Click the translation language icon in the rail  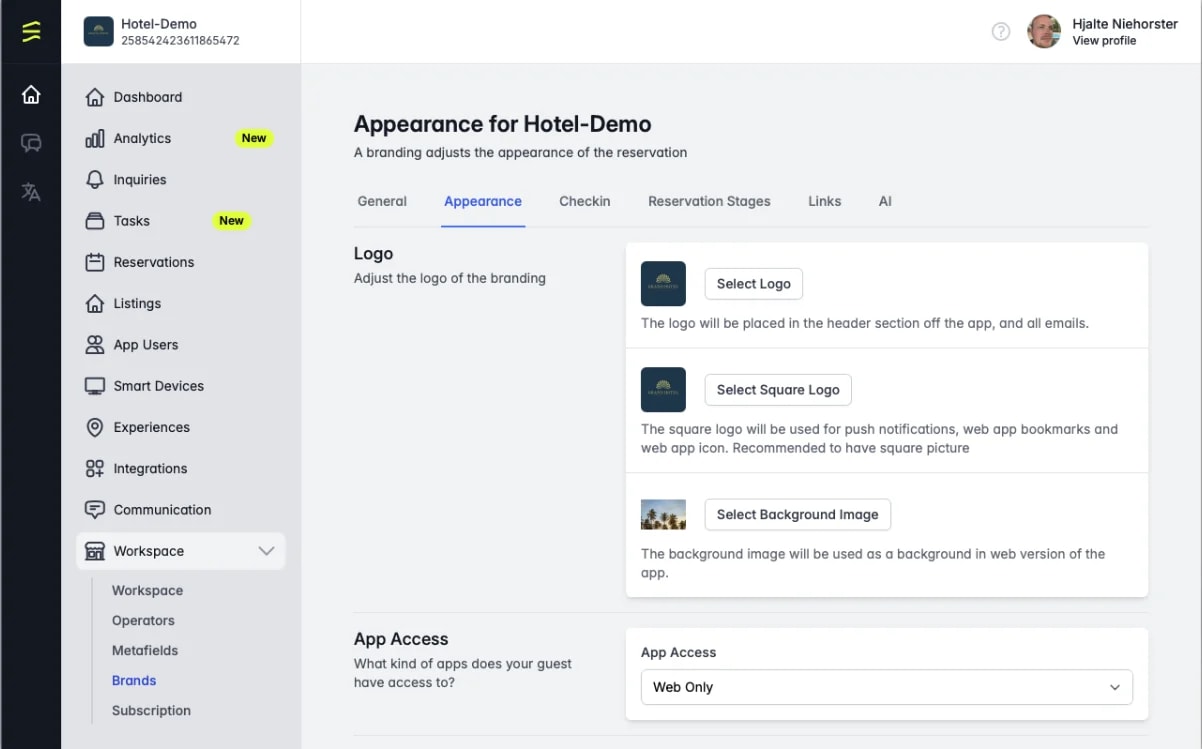(x=31, y=192)
